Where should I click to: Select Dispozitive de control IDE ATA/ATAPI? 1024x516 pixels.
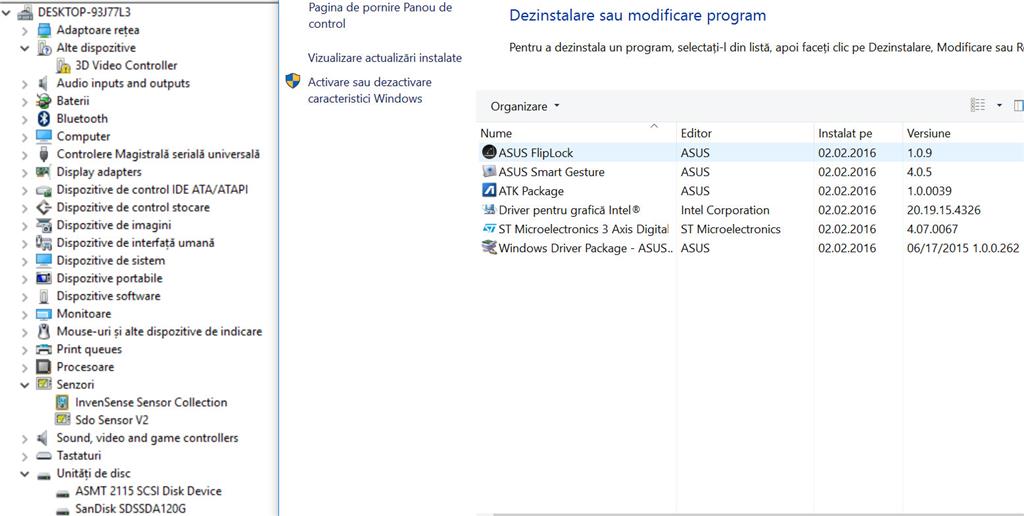pos(152,189)
